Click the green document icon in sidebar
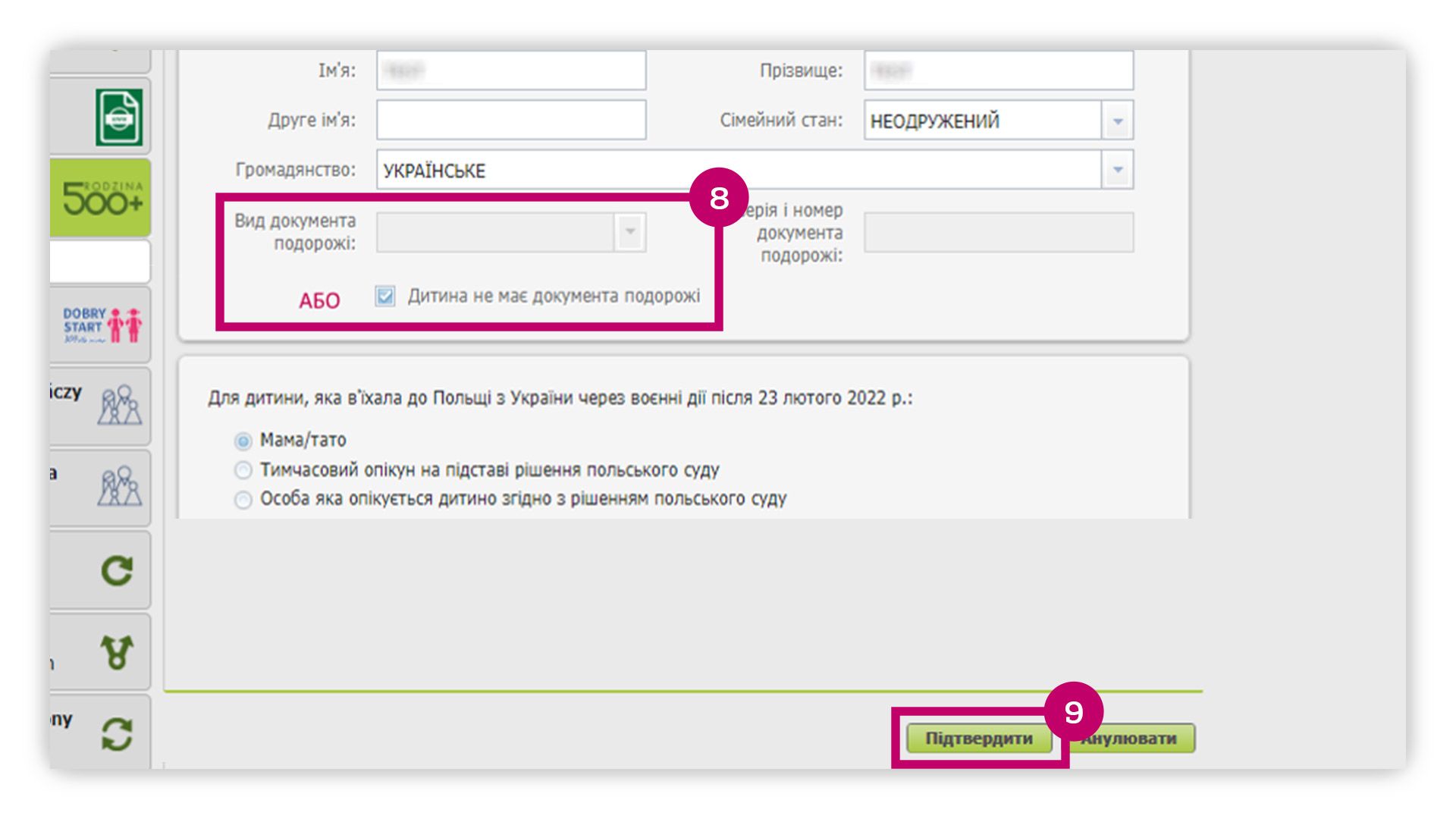This screenshot has width=1456, height=819. point(118,117)
